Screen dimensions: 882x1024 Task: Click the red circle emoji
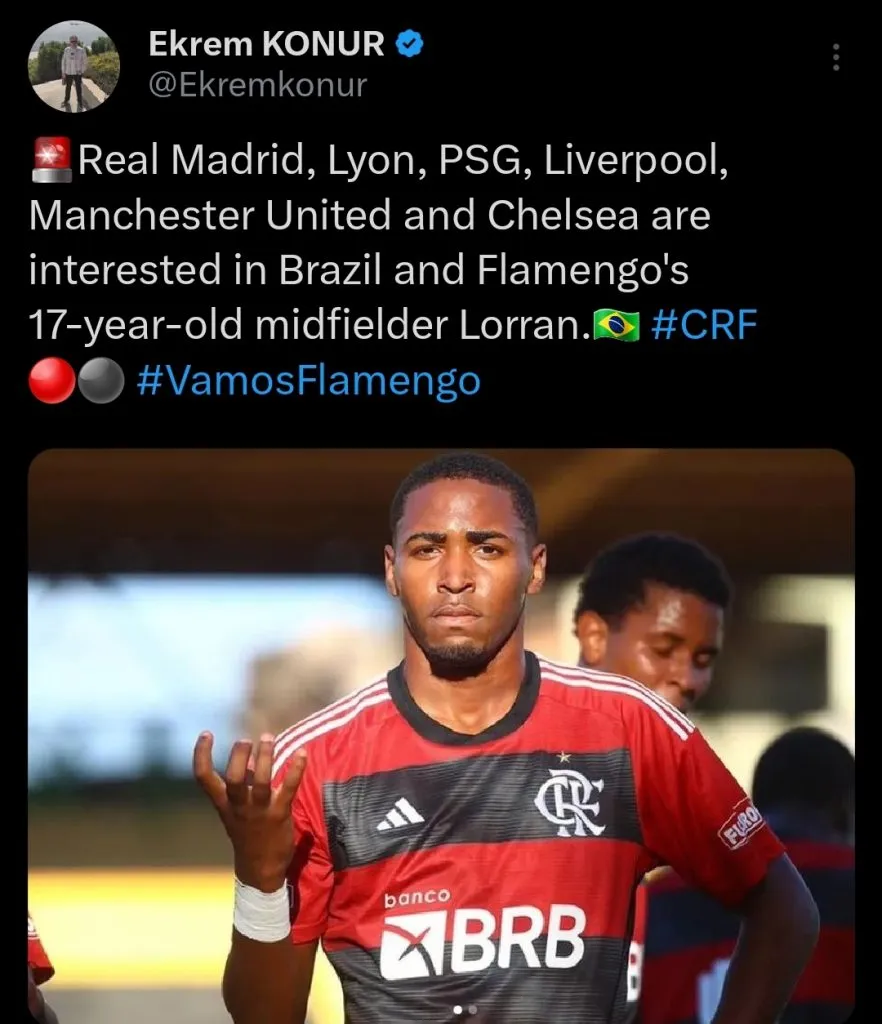coord(52,380)
